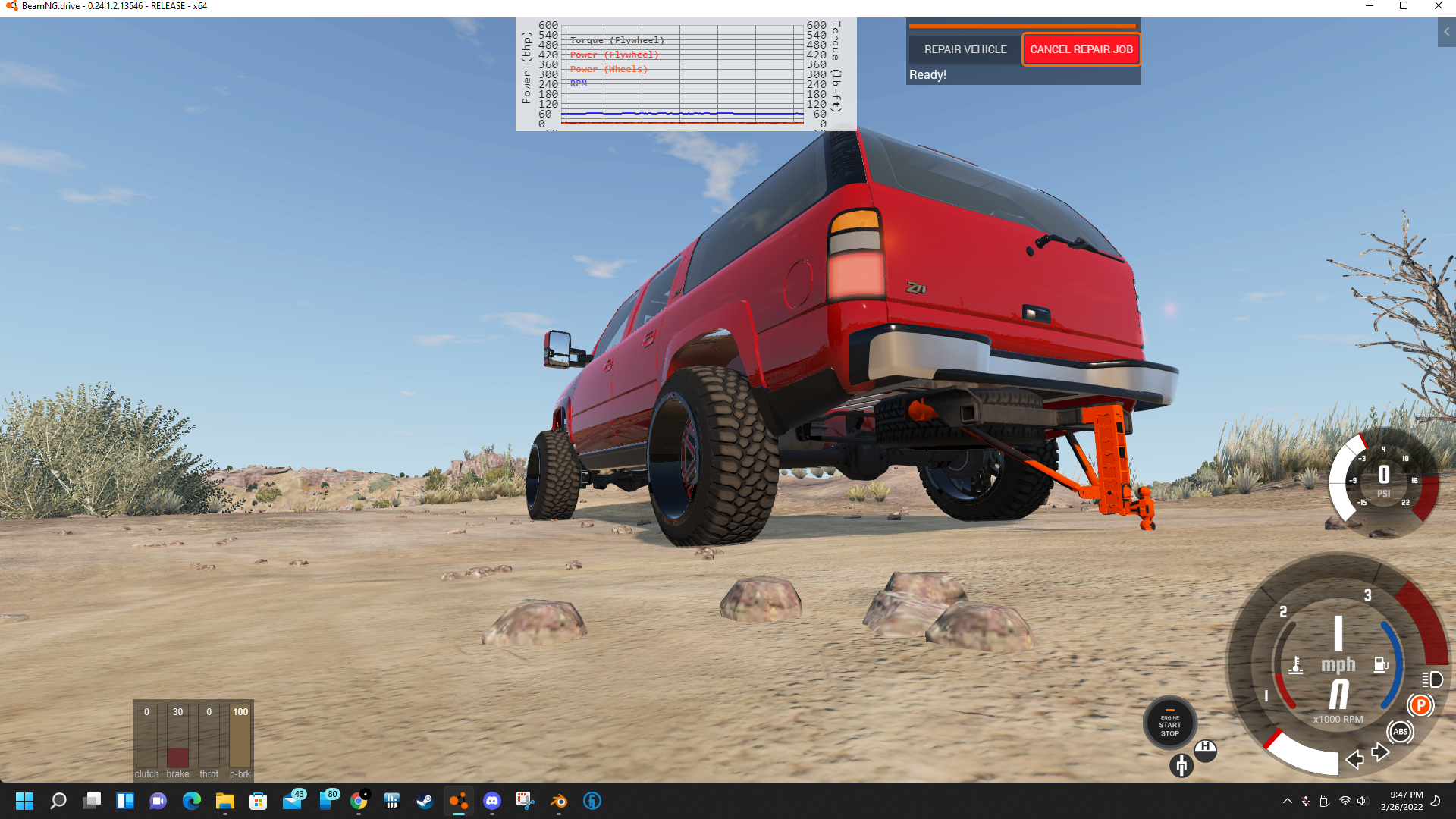Click the CANCEL REPAIR JOB button

[1081, 49]
